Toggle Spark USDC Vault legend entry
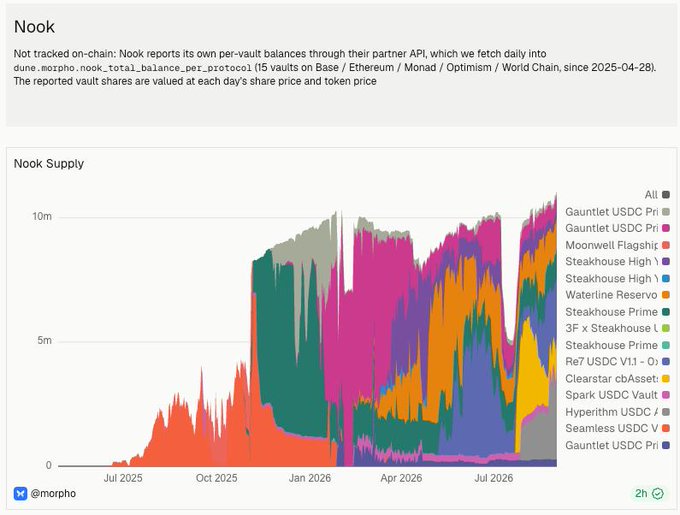Viewport: 680px width, 515px height. (617, 395)
